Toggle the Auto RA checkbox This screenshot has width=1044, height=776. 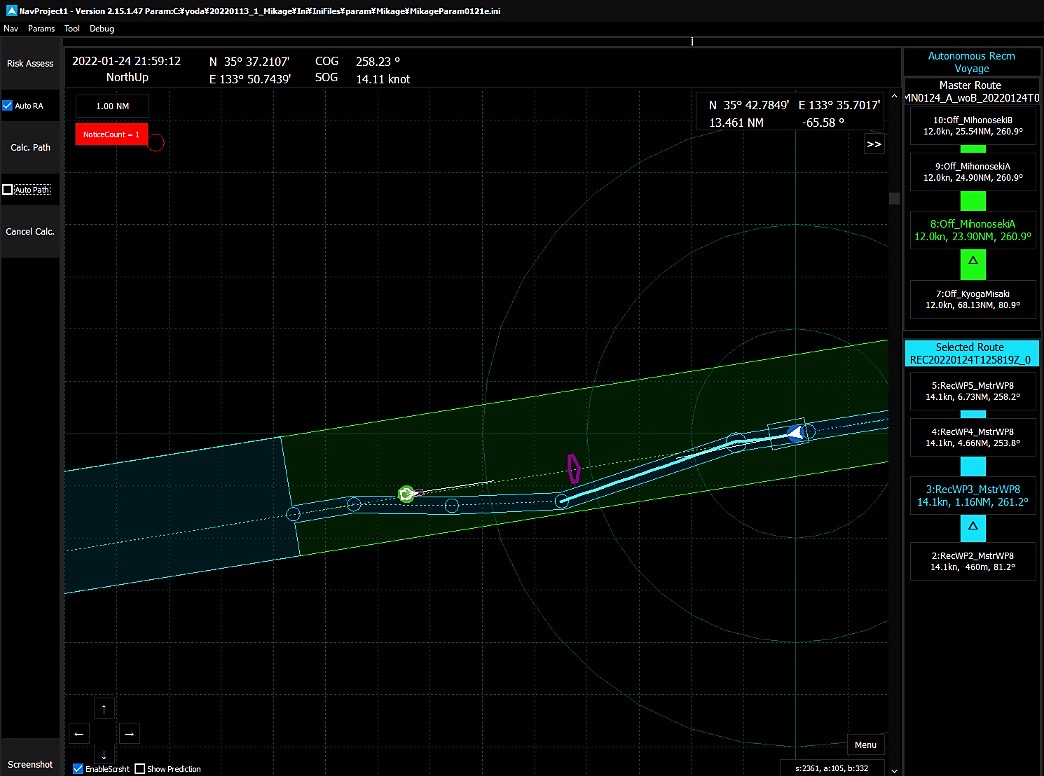point(7,106)
